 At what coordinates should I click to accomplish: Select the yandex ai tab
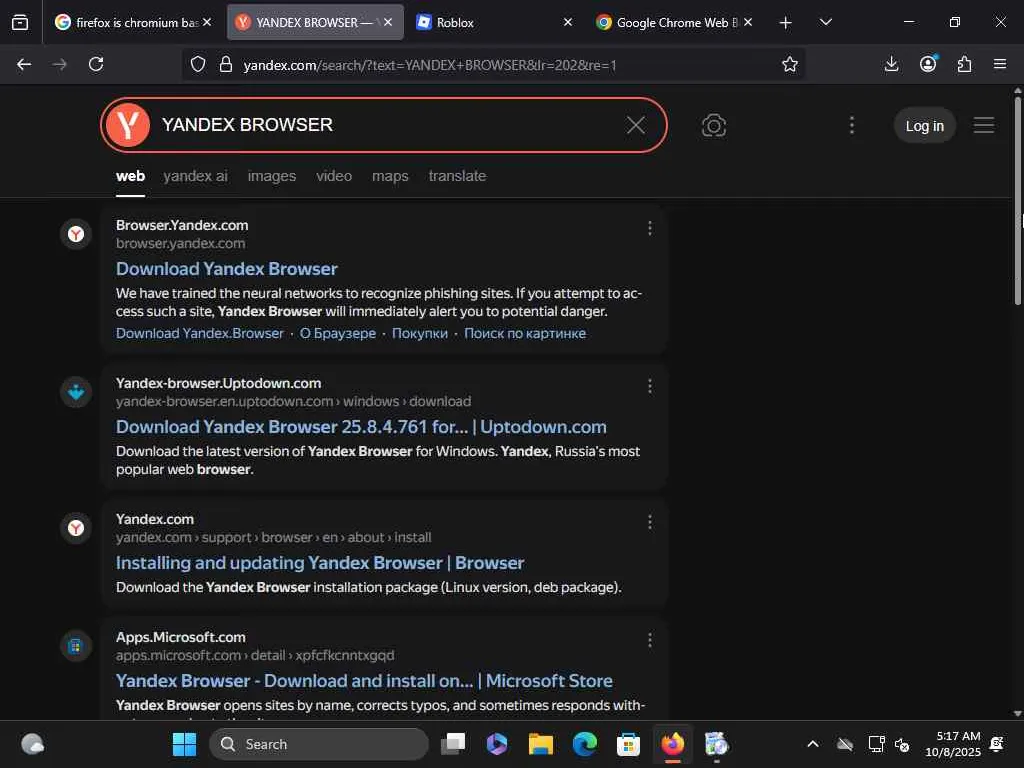[x=195, y=176]
